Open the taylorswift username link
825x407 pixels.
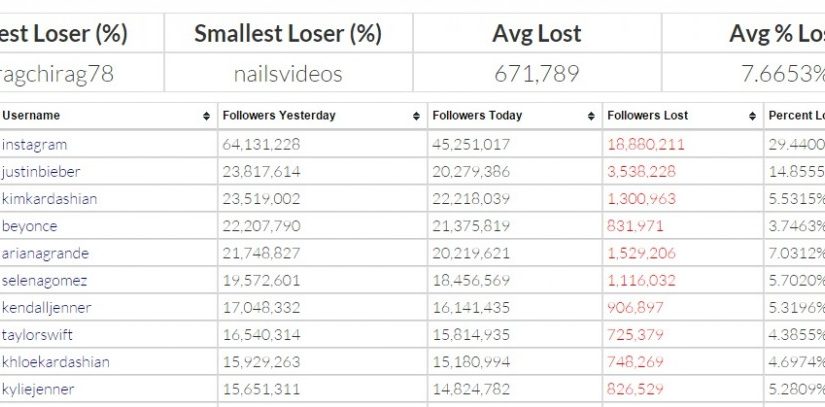pos(37,335)
